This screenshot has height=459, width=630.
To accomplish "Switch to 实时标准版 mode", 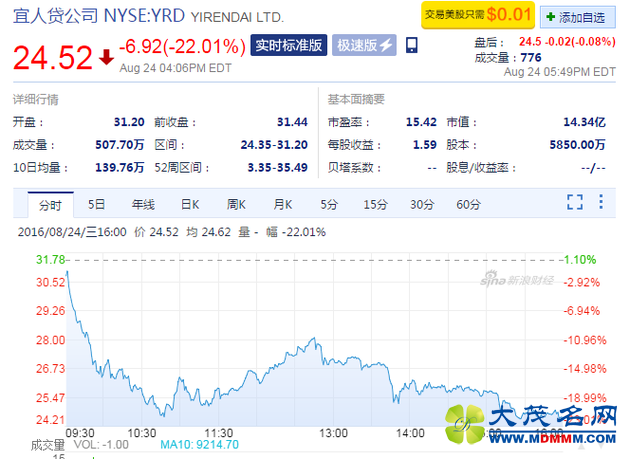I will click(x=288, y=45).
